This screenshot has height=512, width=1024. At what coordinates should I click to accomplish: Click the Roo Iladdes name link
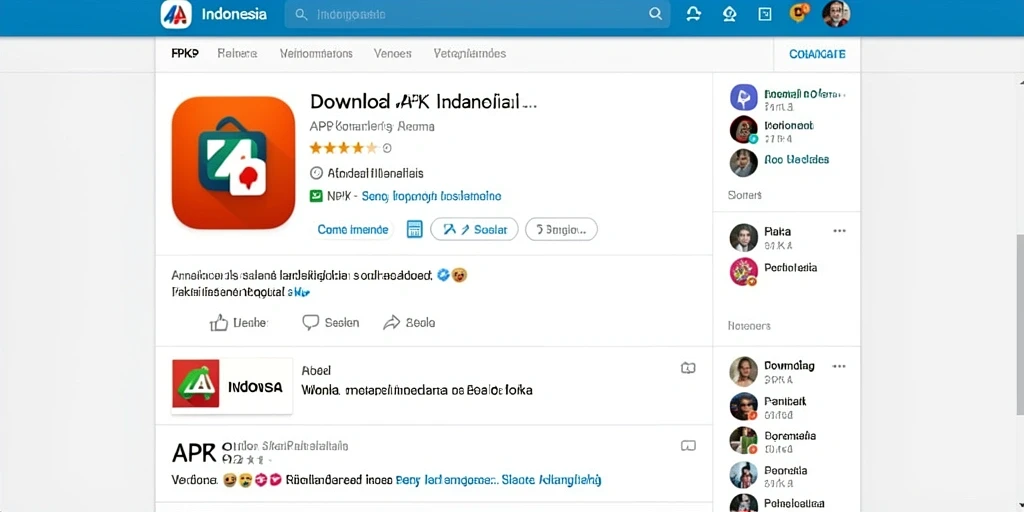[x=796, y=159]
